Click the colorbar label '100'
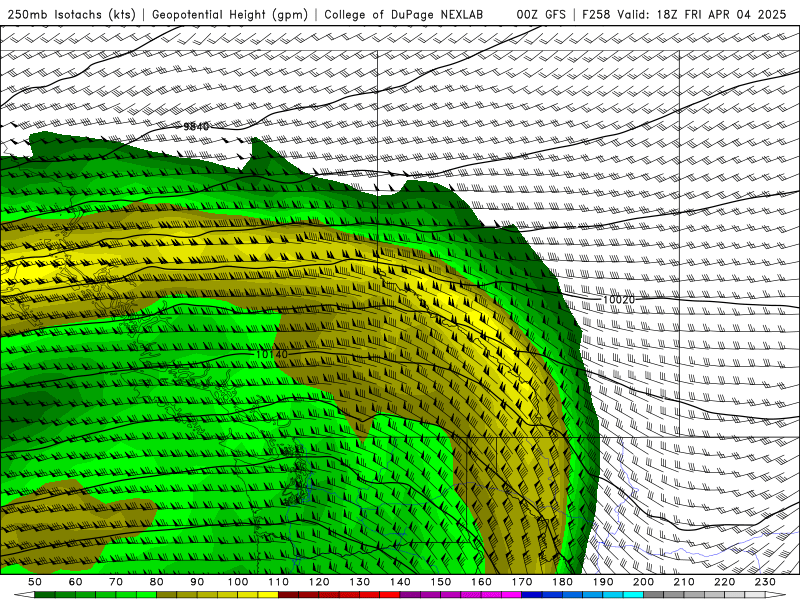800x600 pixels. click(x=238, y=582)
